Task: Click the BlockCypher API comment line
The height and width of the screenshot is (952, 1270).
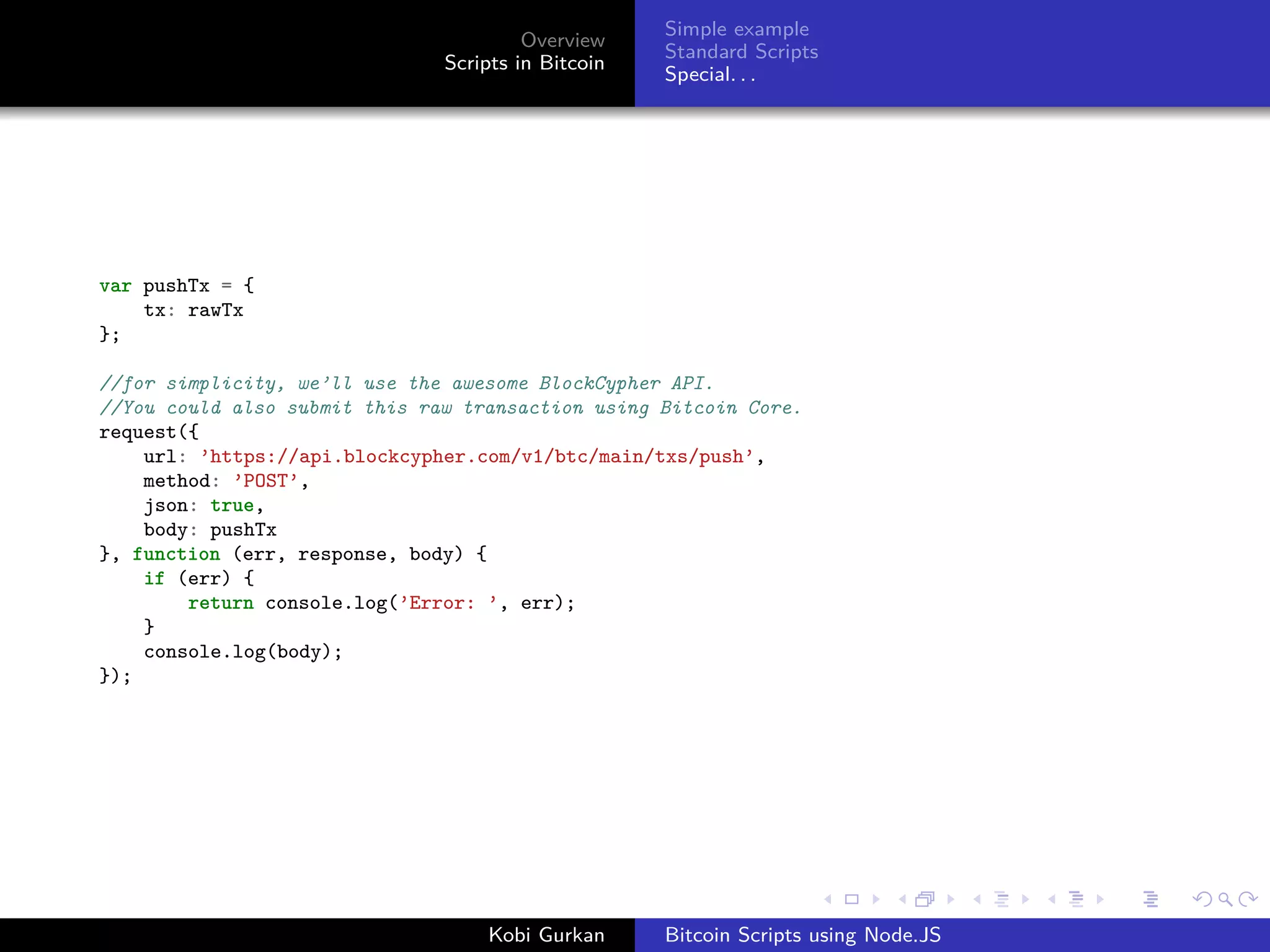Action: (x=406, y=384)
